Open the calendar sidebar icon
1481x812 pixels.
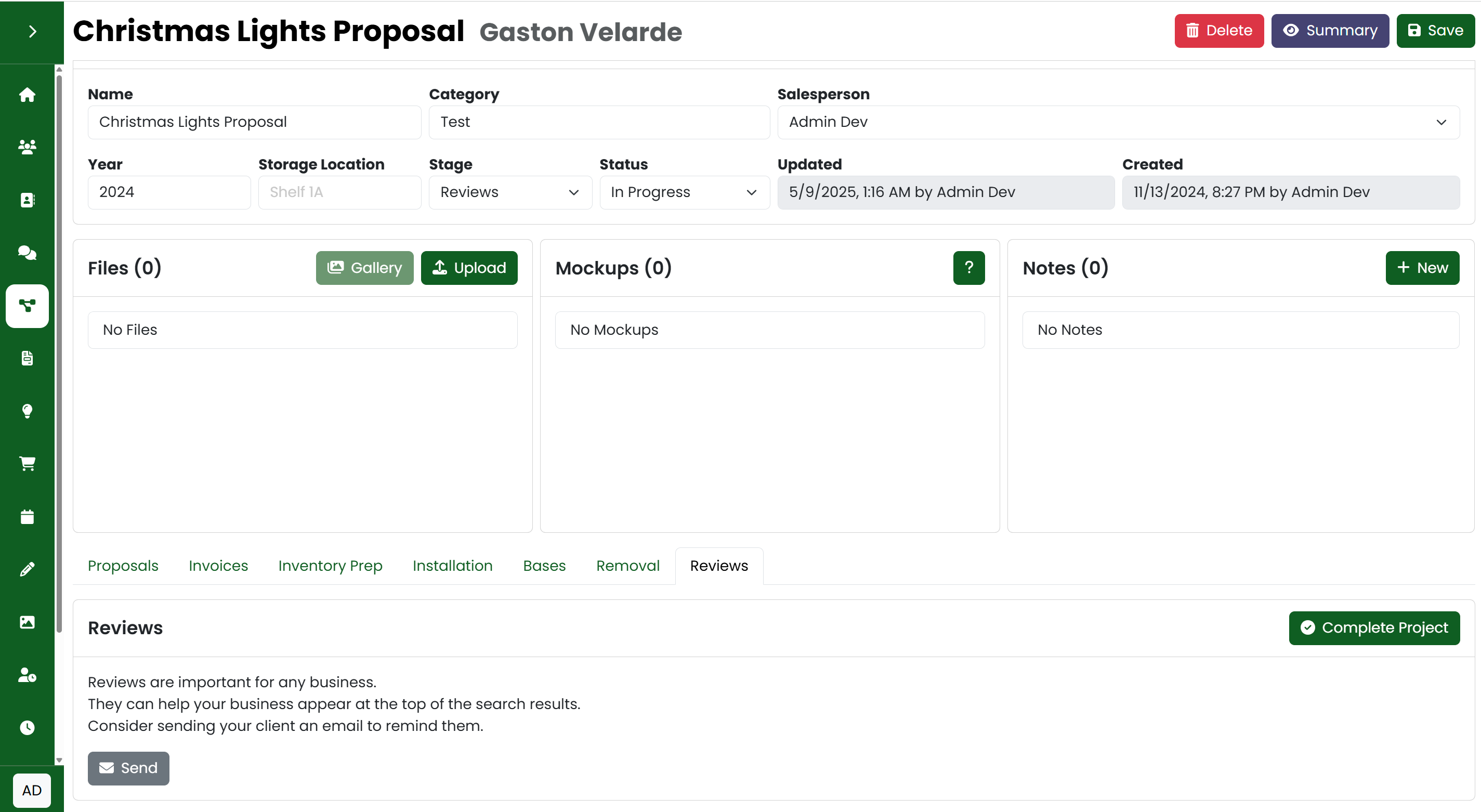pos(27,516)
